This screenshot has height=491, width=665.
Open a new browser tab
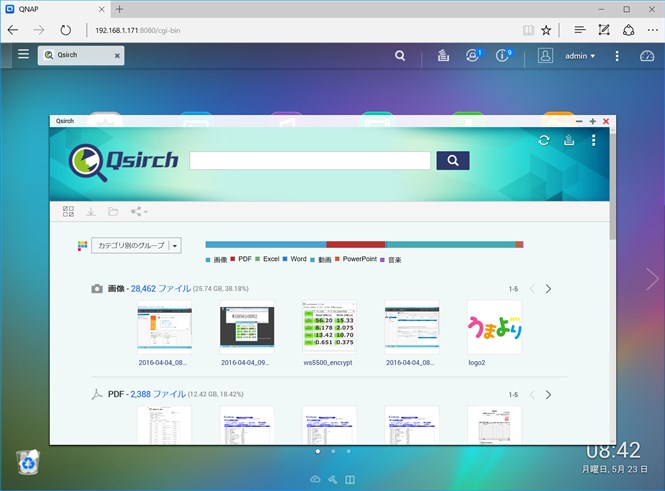(120, 9)
